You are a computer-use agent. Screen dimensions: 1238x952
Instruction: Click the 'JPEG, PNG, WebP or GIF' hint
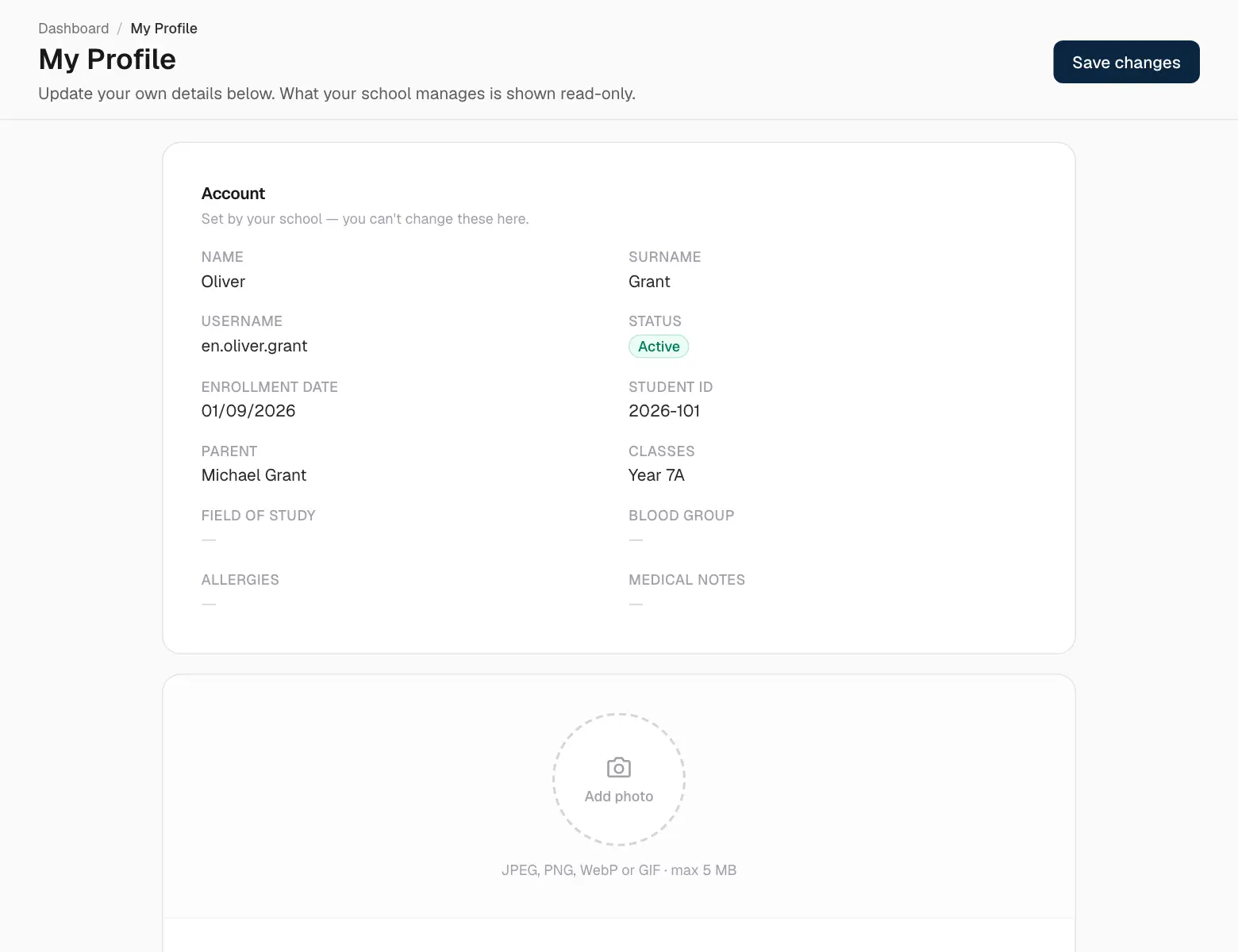coord(619,870)
